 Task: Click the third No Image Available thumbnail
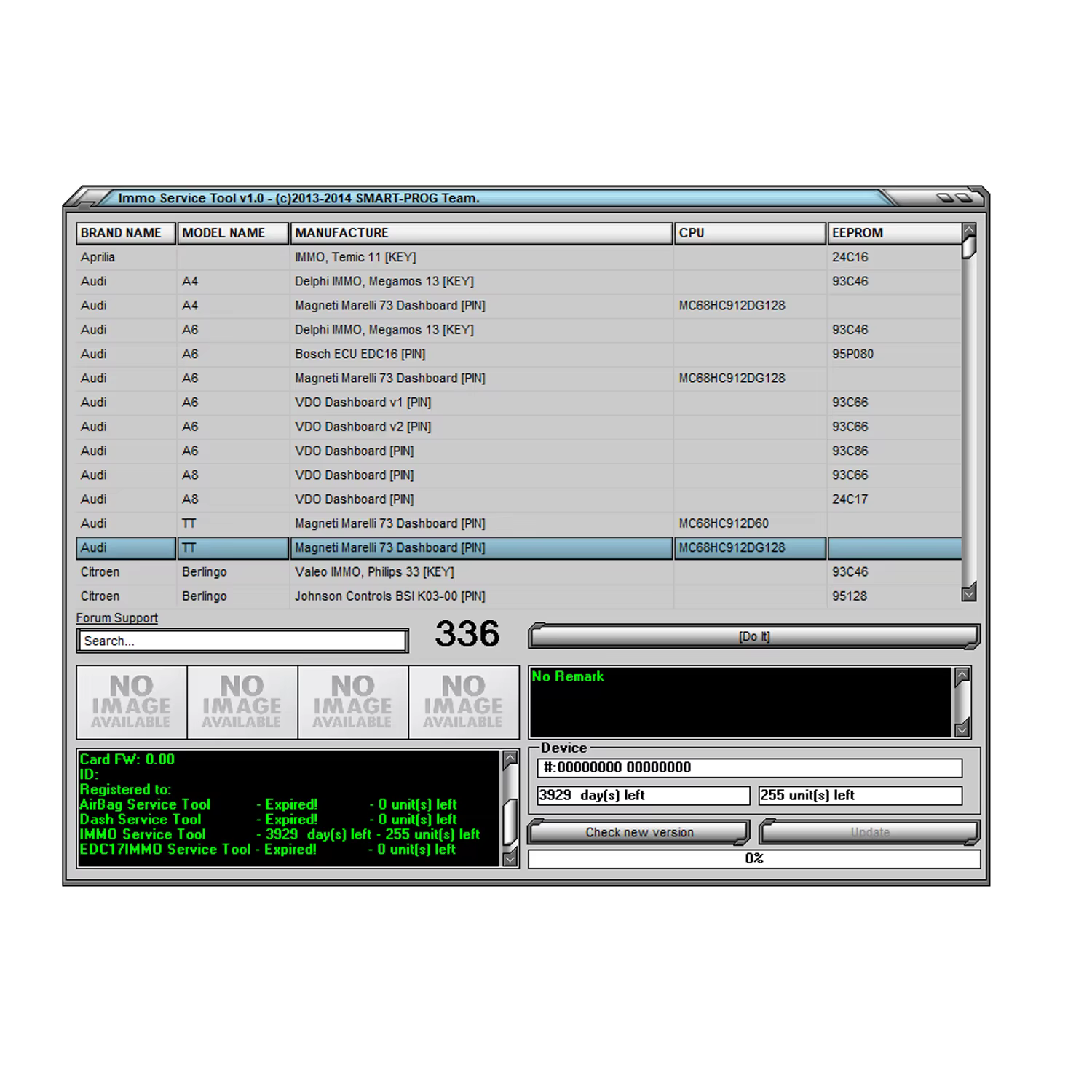[x=353, y=703]
